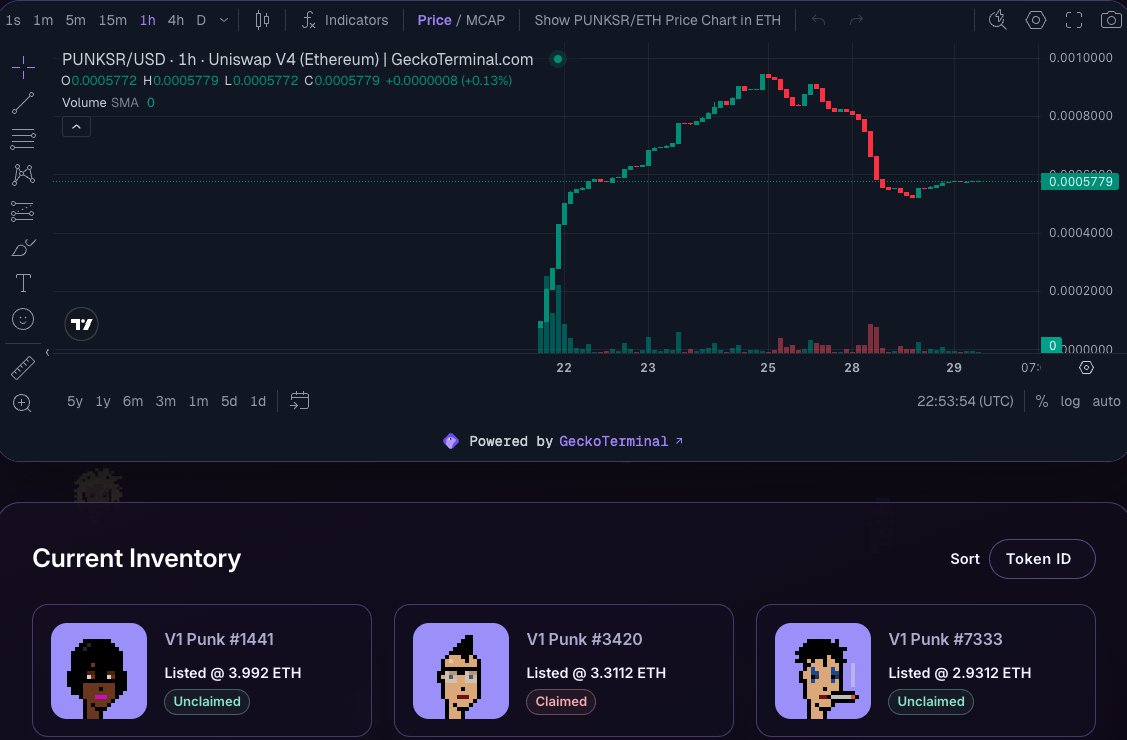Select the text annotation tool
Image resolution: width=1127 pixels, height=740 pixels.
tap(23, 283)
